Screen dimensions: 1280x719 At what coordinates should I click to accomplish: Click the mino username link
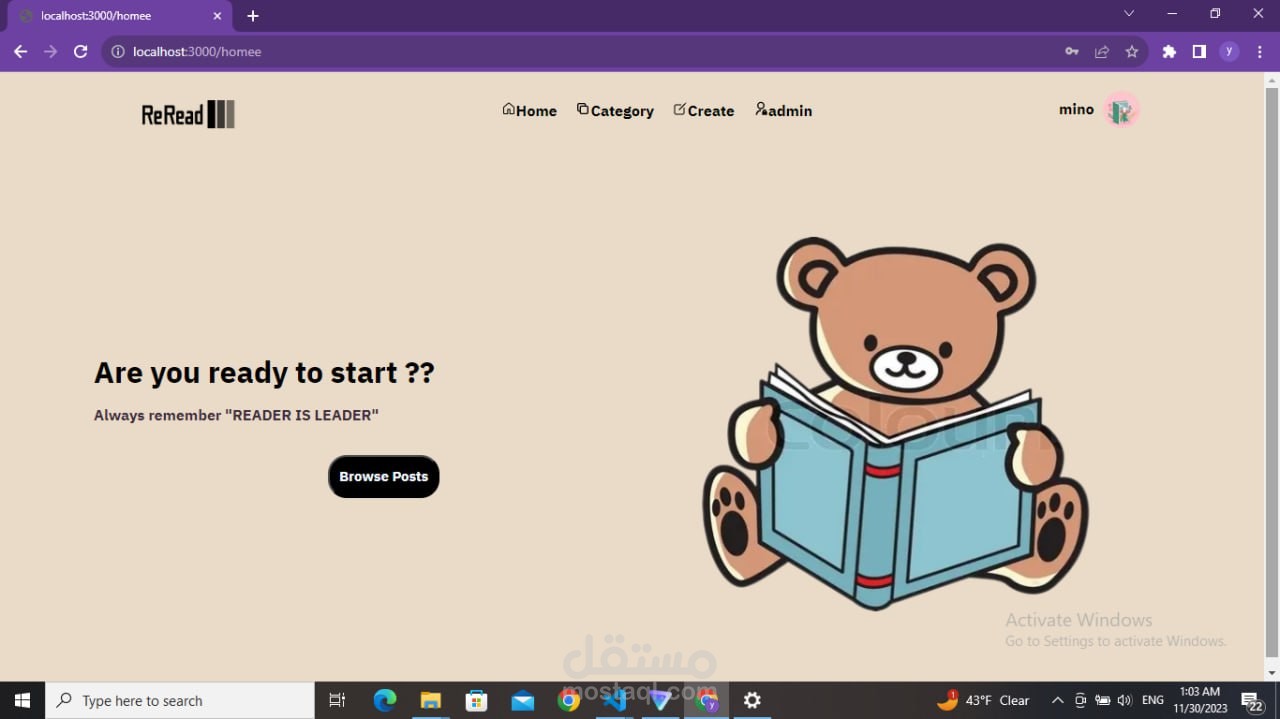1076,109
